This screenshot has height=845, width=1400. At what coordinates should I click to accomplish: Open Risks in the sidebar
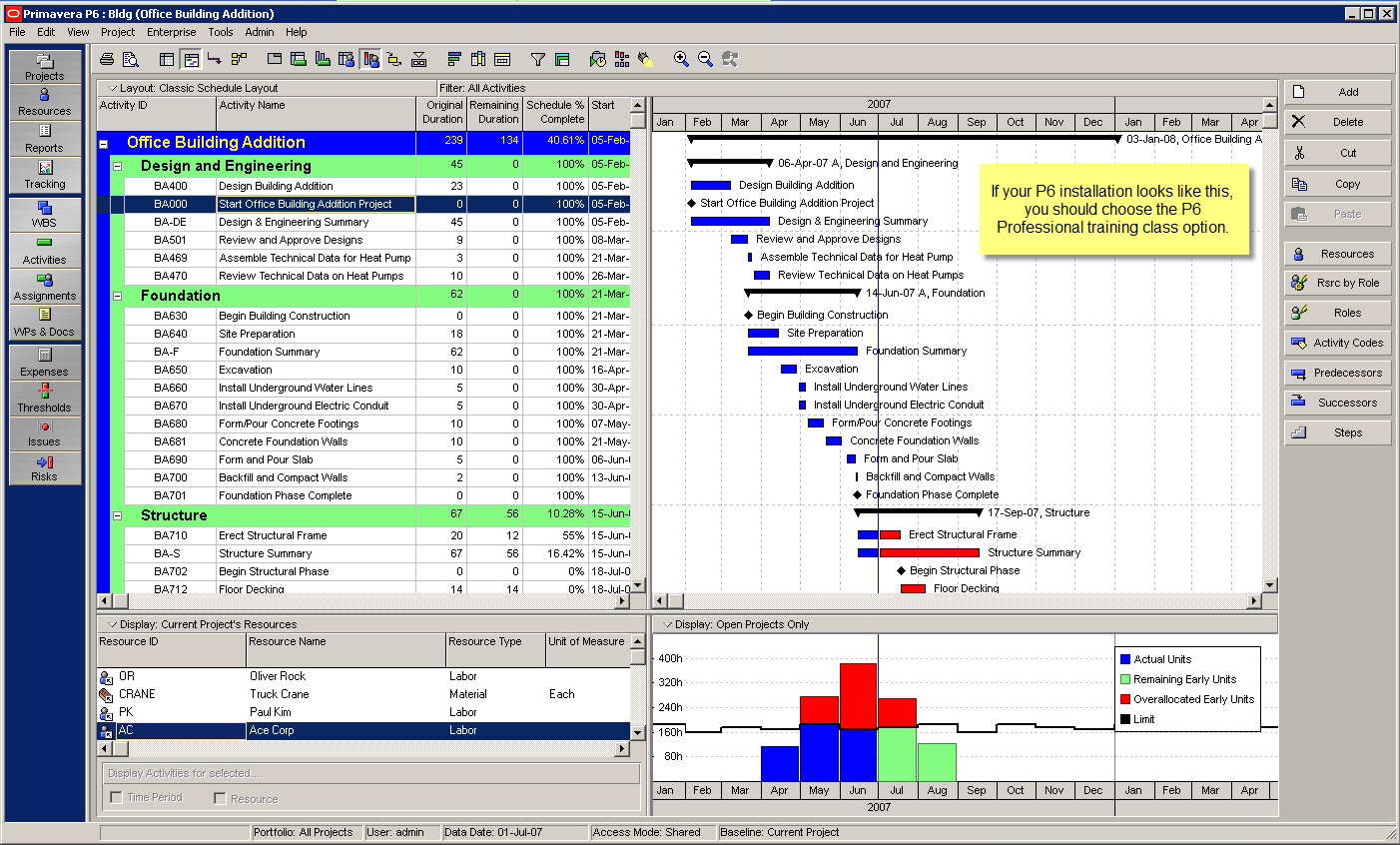tap(45, 468)
